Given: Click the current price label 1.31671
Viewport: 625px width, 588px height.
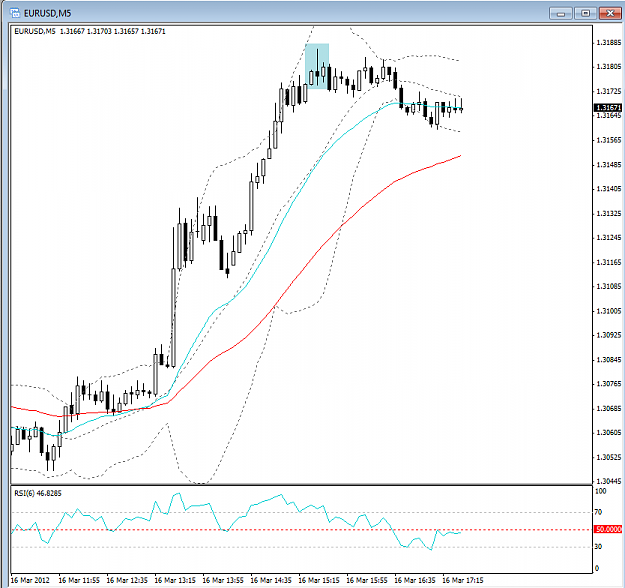Looking at the screenshot, I should (607, 108).
